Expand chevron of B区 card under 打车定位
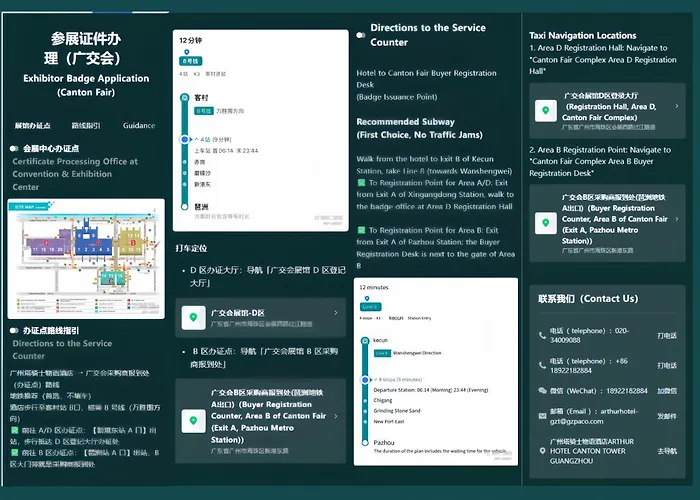Viewport: 700px width, 500px height. point(336,416)
